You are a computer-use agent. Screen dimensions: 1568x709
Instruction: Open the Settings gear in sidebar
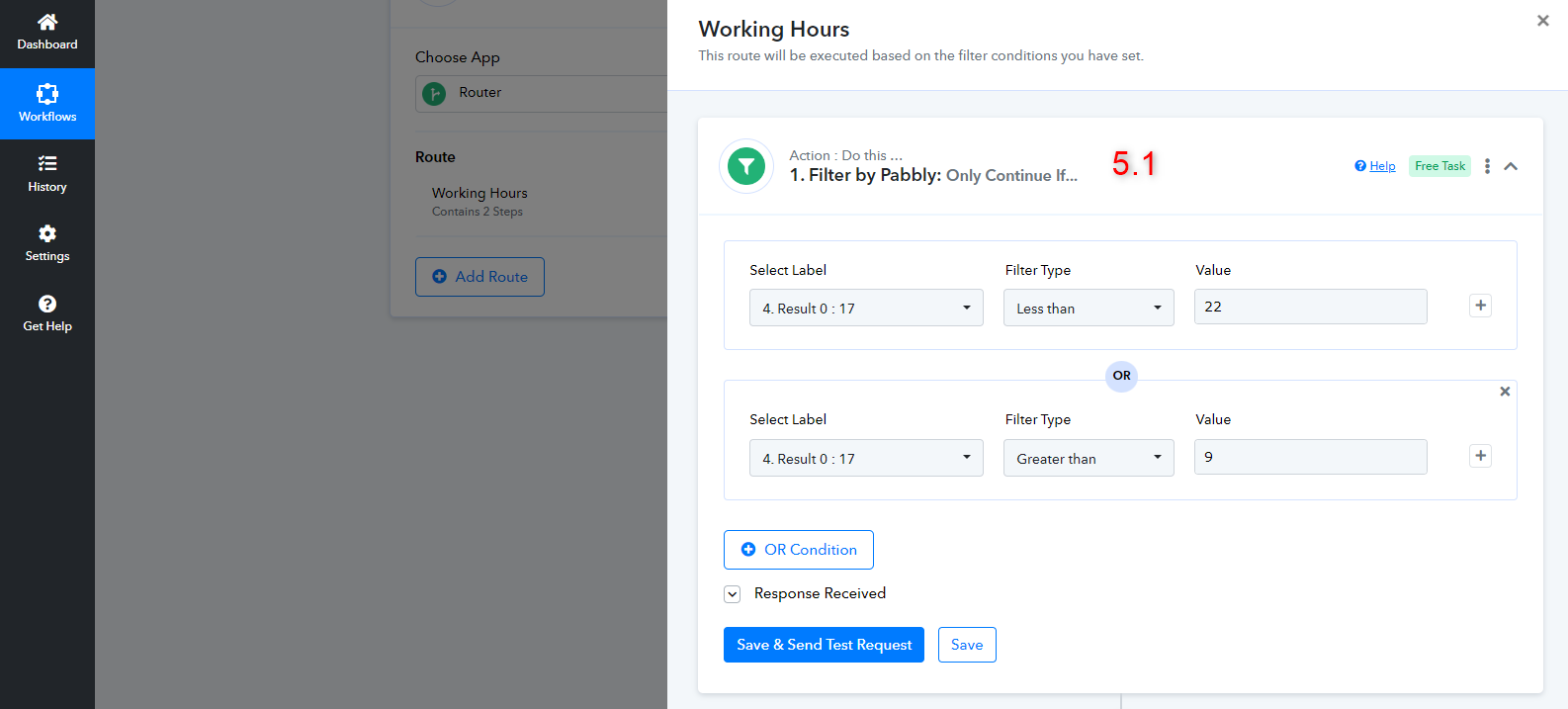tap(47, 233)
